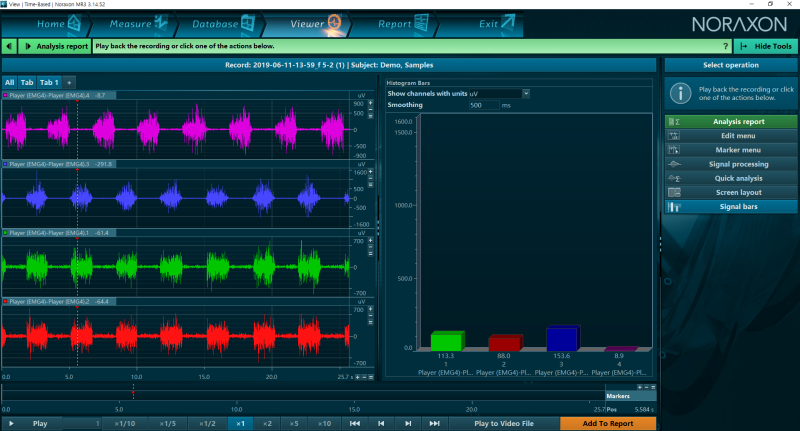Click the Analysis report operation button
The width and height of the screenshot is (800, 431).
[x=731, y=121]
